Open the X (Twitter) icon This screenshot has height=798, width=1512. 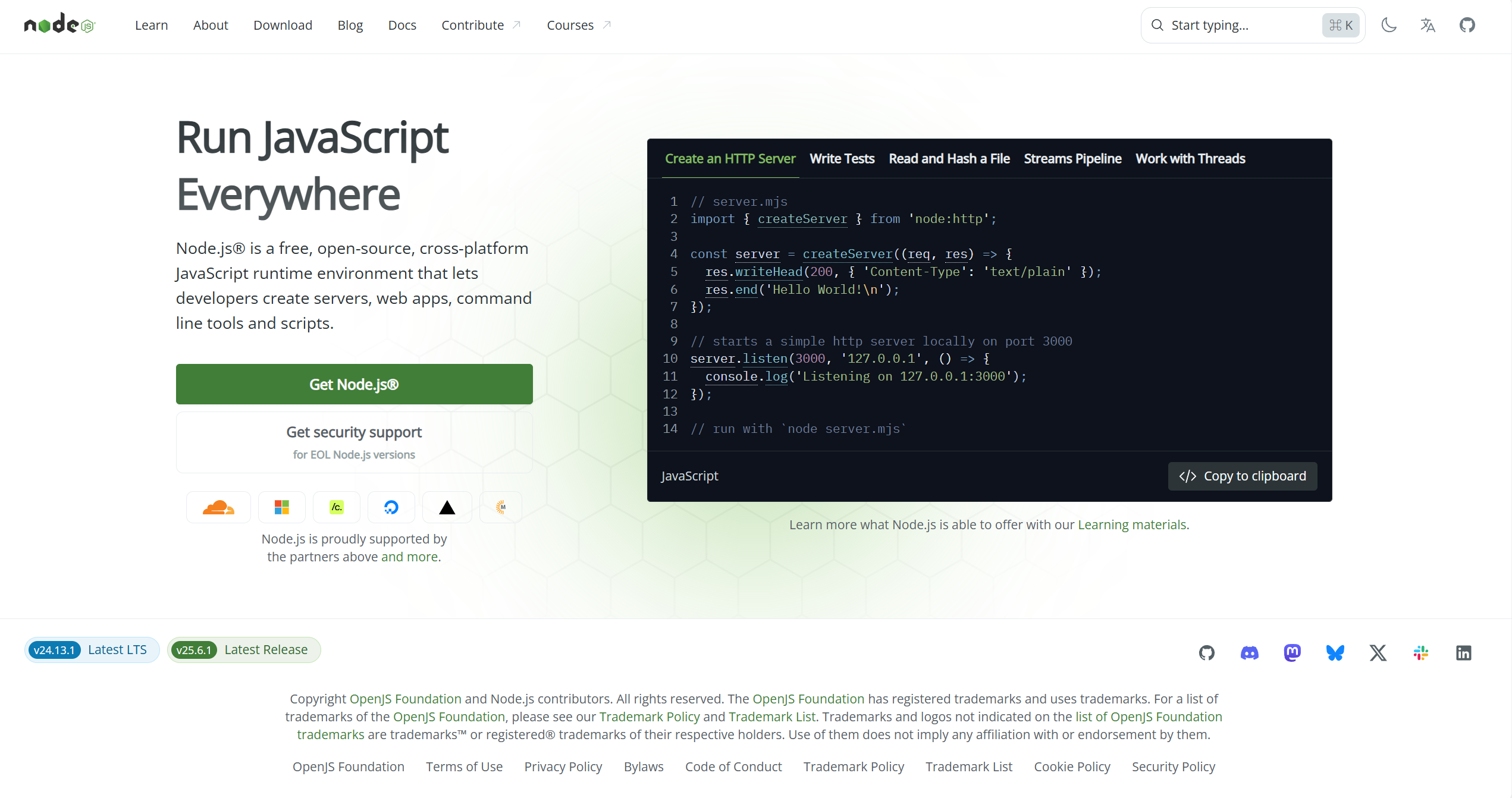1378,653
